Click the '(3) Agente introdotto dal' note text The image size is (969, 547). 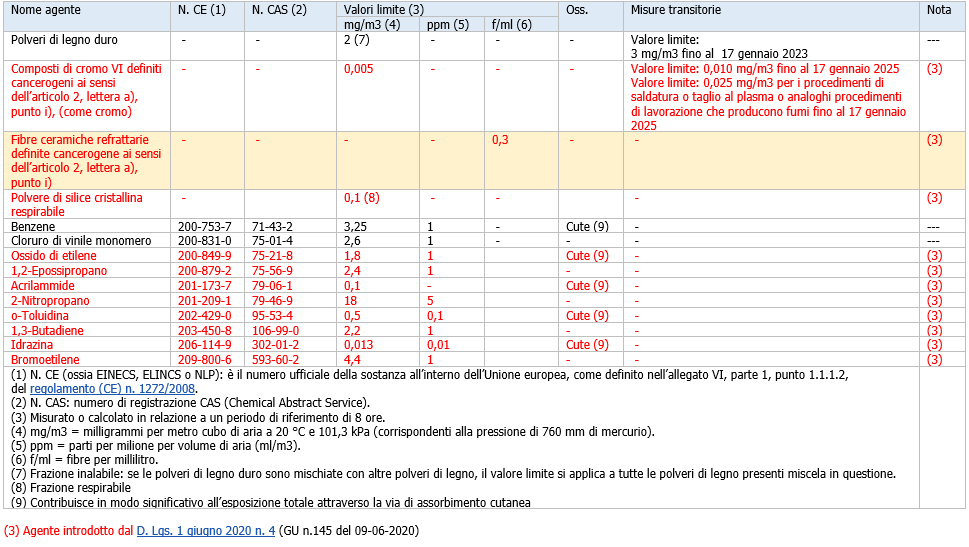[69, 531]
